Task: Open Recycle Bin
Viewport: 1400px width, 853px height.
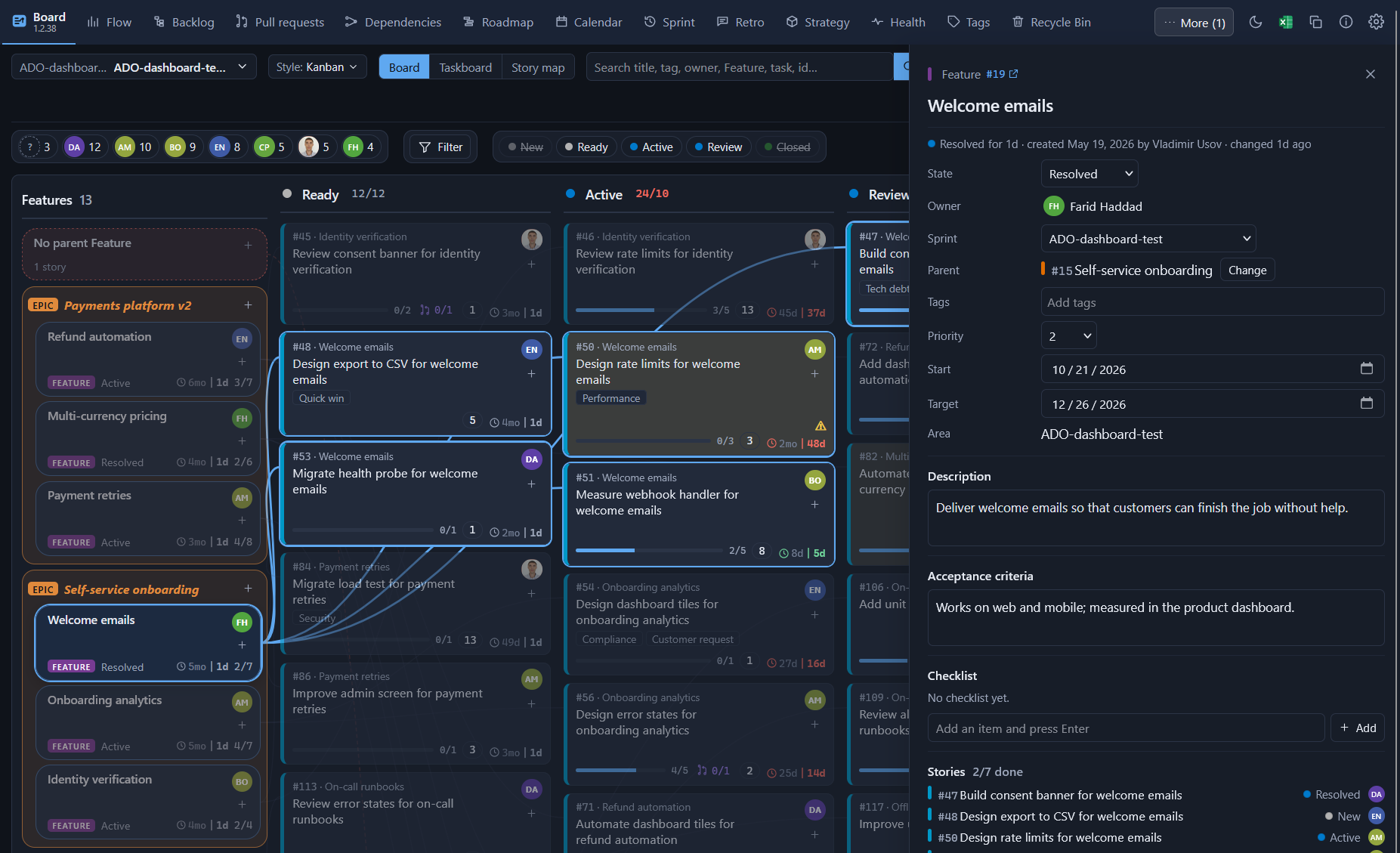Action: click(x=1052, y=22)
